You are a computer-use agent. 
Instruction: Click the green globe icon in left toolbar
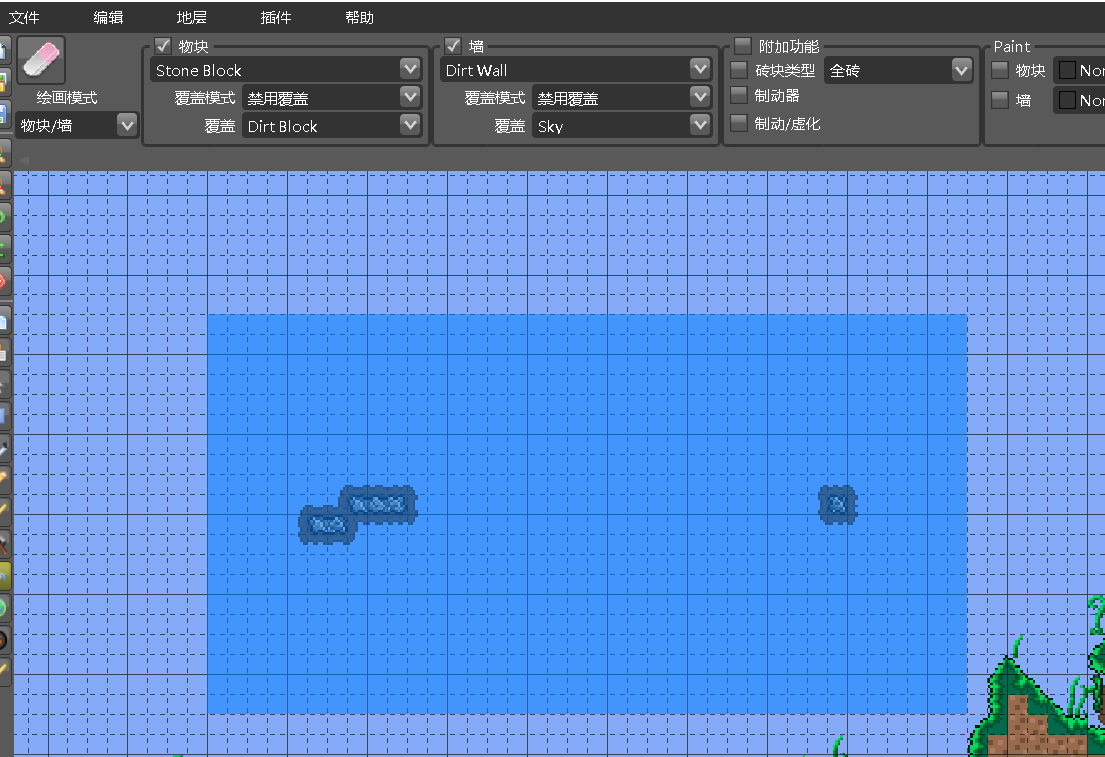[x=4, y=607]
